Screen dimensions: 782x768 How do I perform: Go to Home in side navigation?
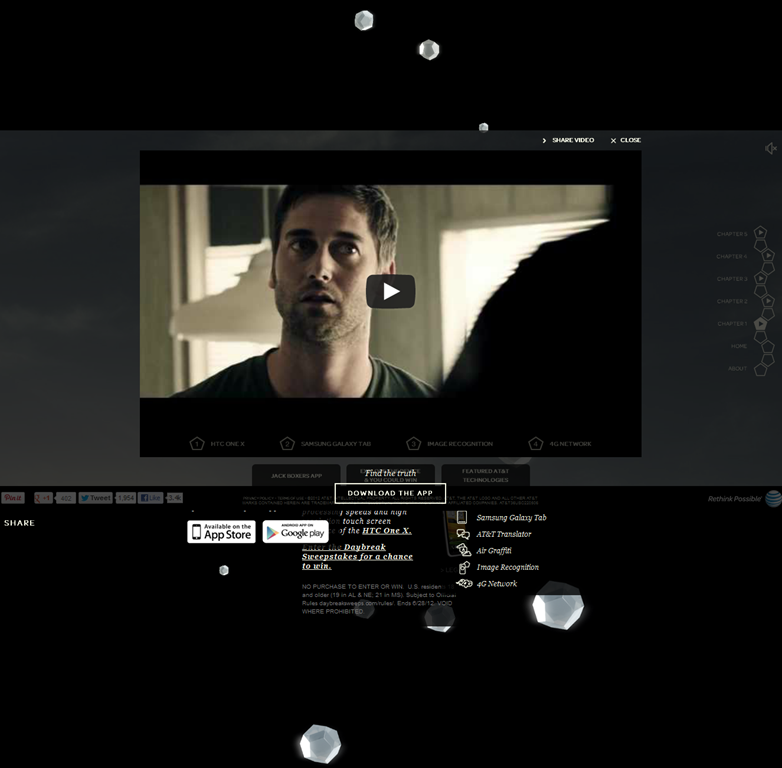(x=739, y=346)
